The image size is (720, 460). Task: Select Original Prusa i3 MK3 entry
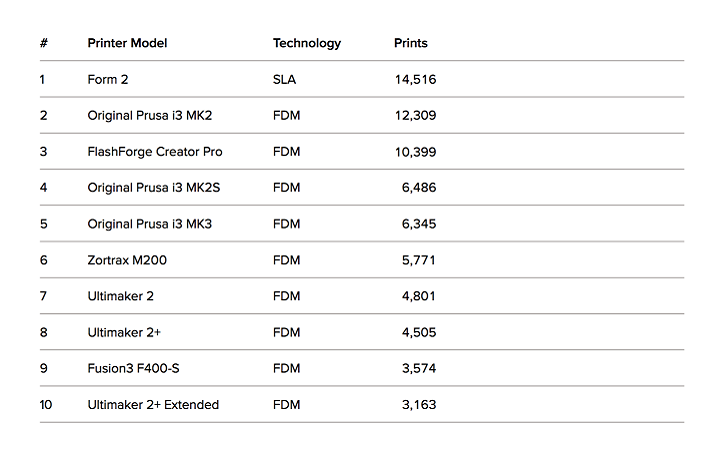point(150,224)
